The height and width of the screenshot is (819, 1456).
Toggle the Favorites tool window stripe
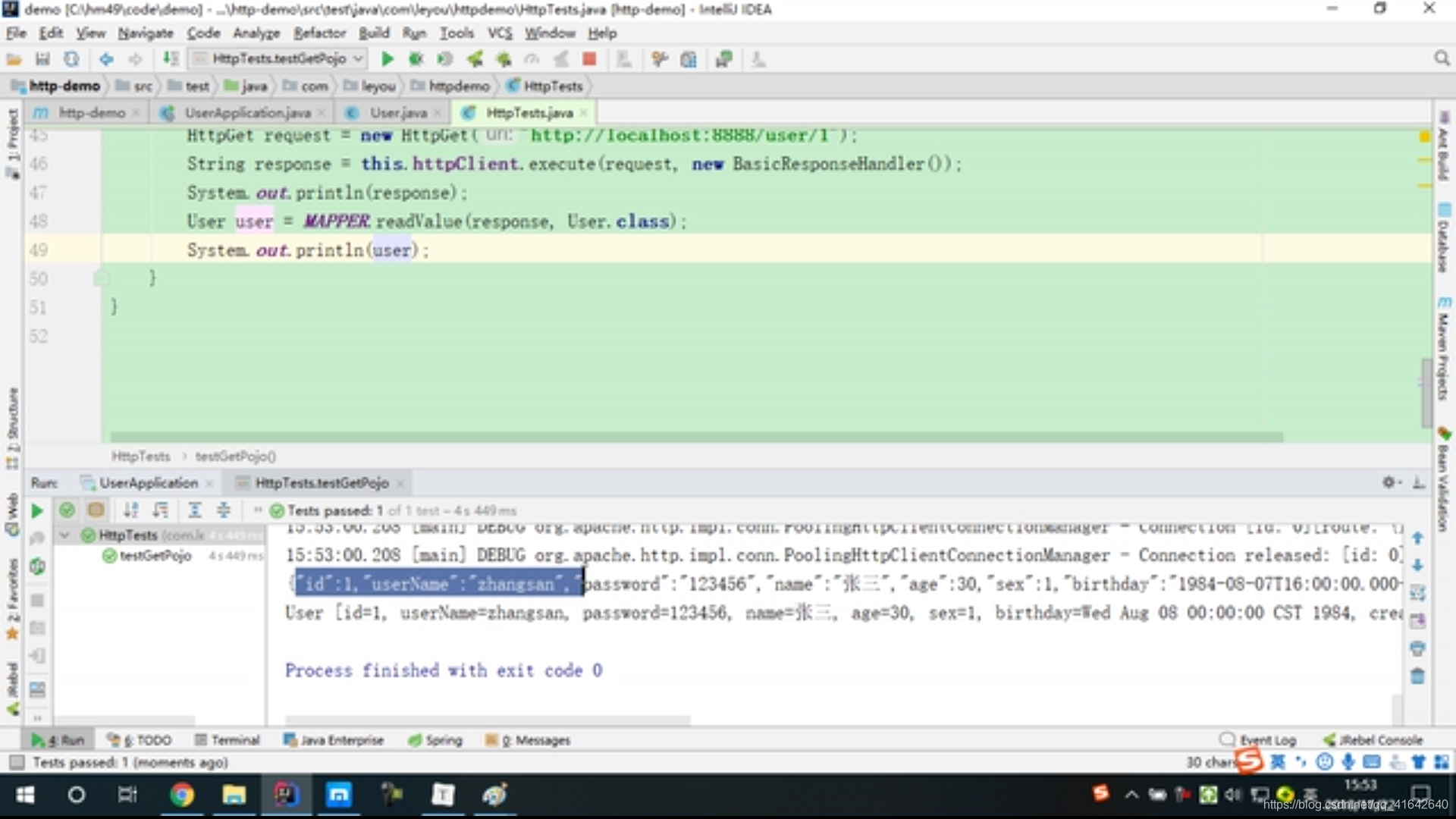point(12,599)
